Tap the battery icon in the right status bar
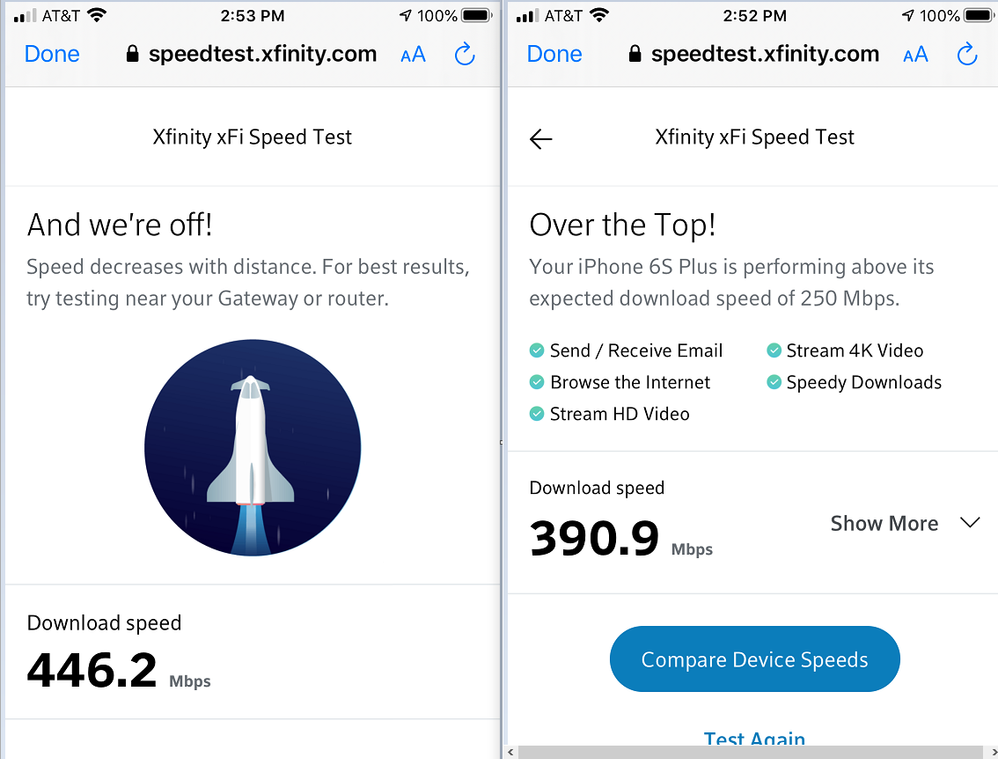This screenshot has width=998, height=759. tap(978, 15)
